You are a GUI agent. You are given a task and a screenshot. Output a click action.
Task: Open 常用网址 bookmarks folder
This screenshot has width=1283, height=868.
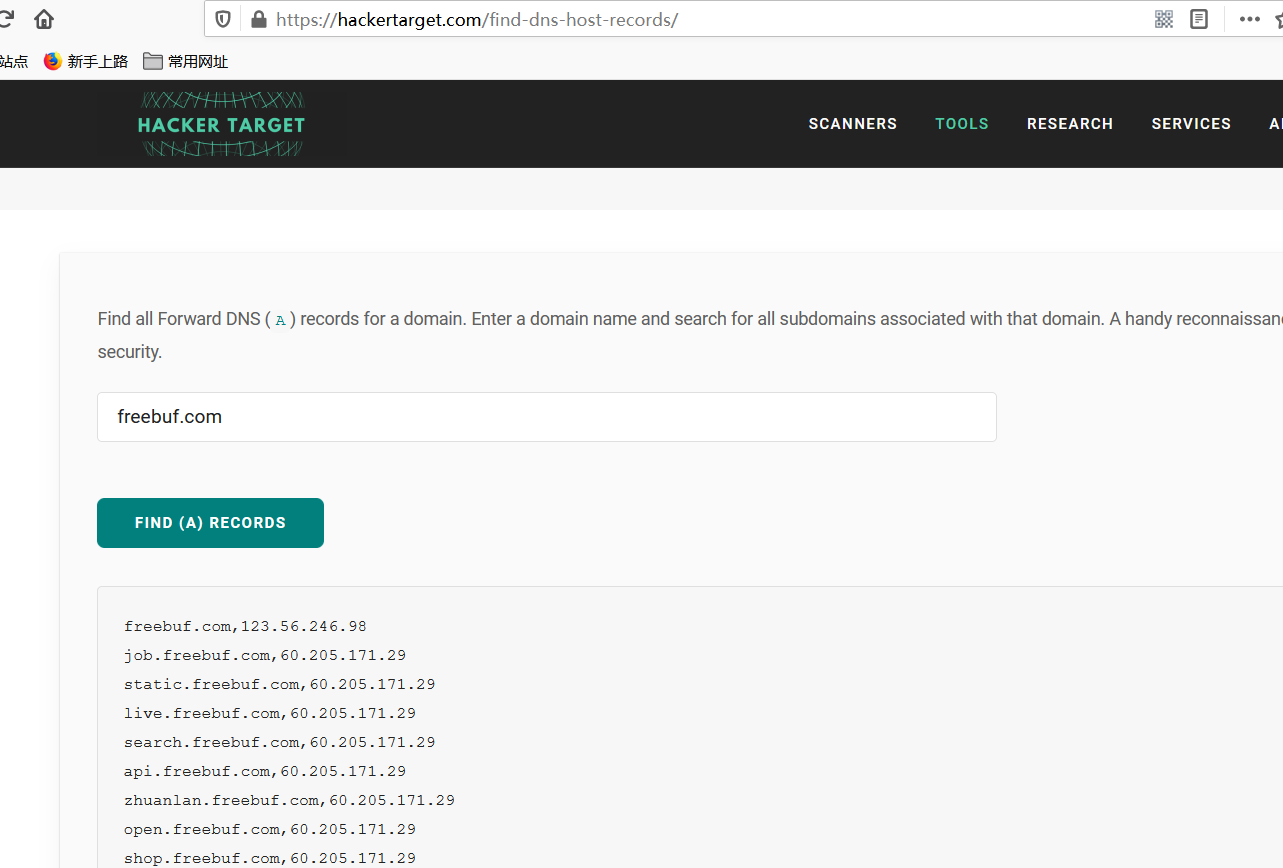coord(186,61)
